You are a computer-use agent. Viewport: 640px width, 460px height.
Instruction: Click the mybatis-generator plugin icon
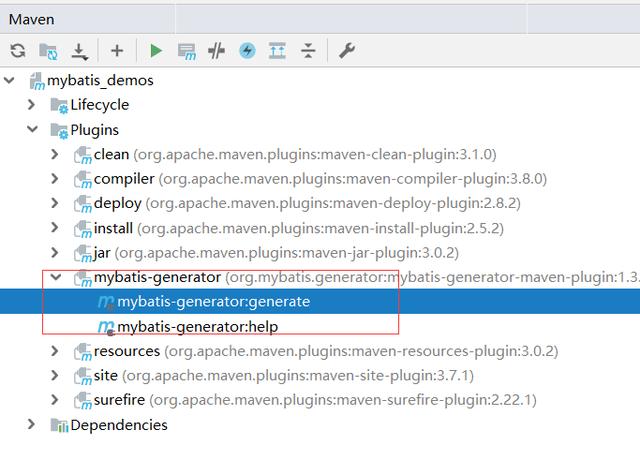coord(83,278)
